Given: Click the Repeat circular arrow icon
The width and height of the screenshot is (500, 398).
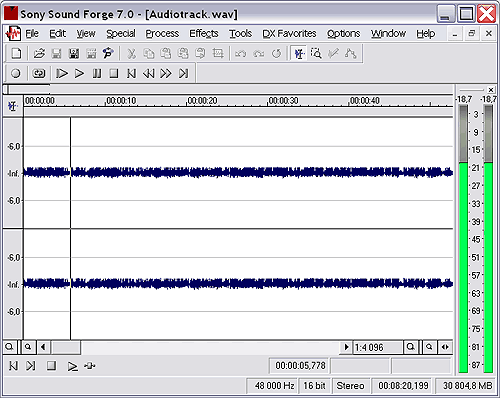Looking at the screenshot, I should pos(276,53).
